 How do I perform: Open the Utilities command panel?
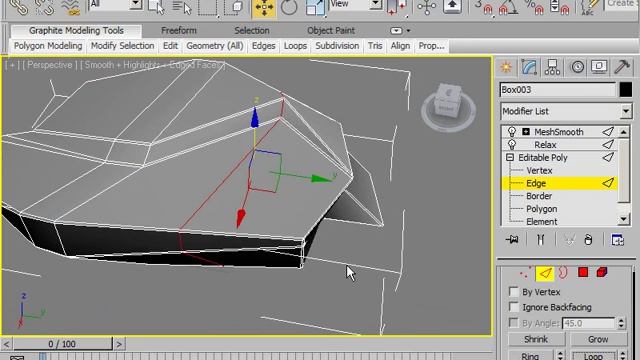pyautogui.click(x=622, y=67)
